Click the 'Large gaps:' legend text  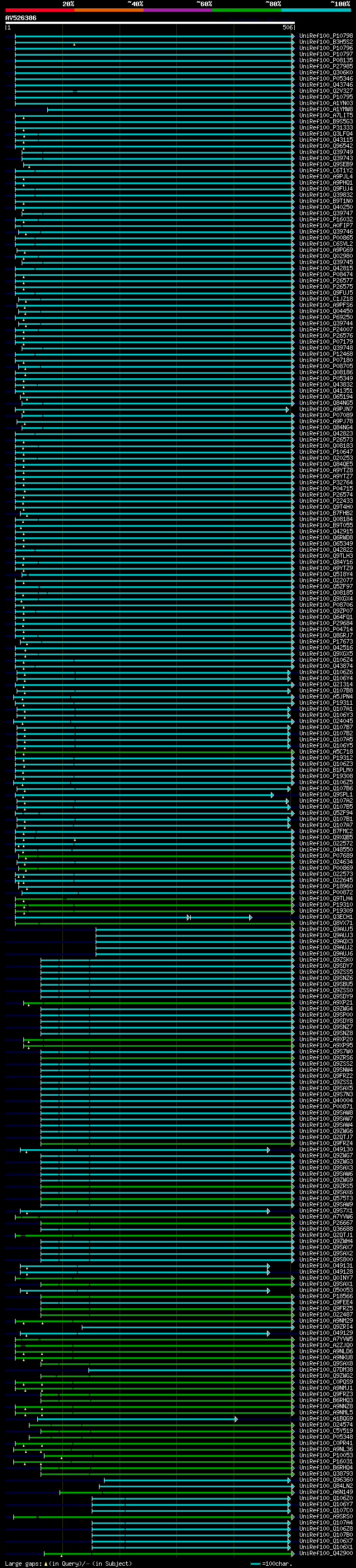coord(23,1563)
